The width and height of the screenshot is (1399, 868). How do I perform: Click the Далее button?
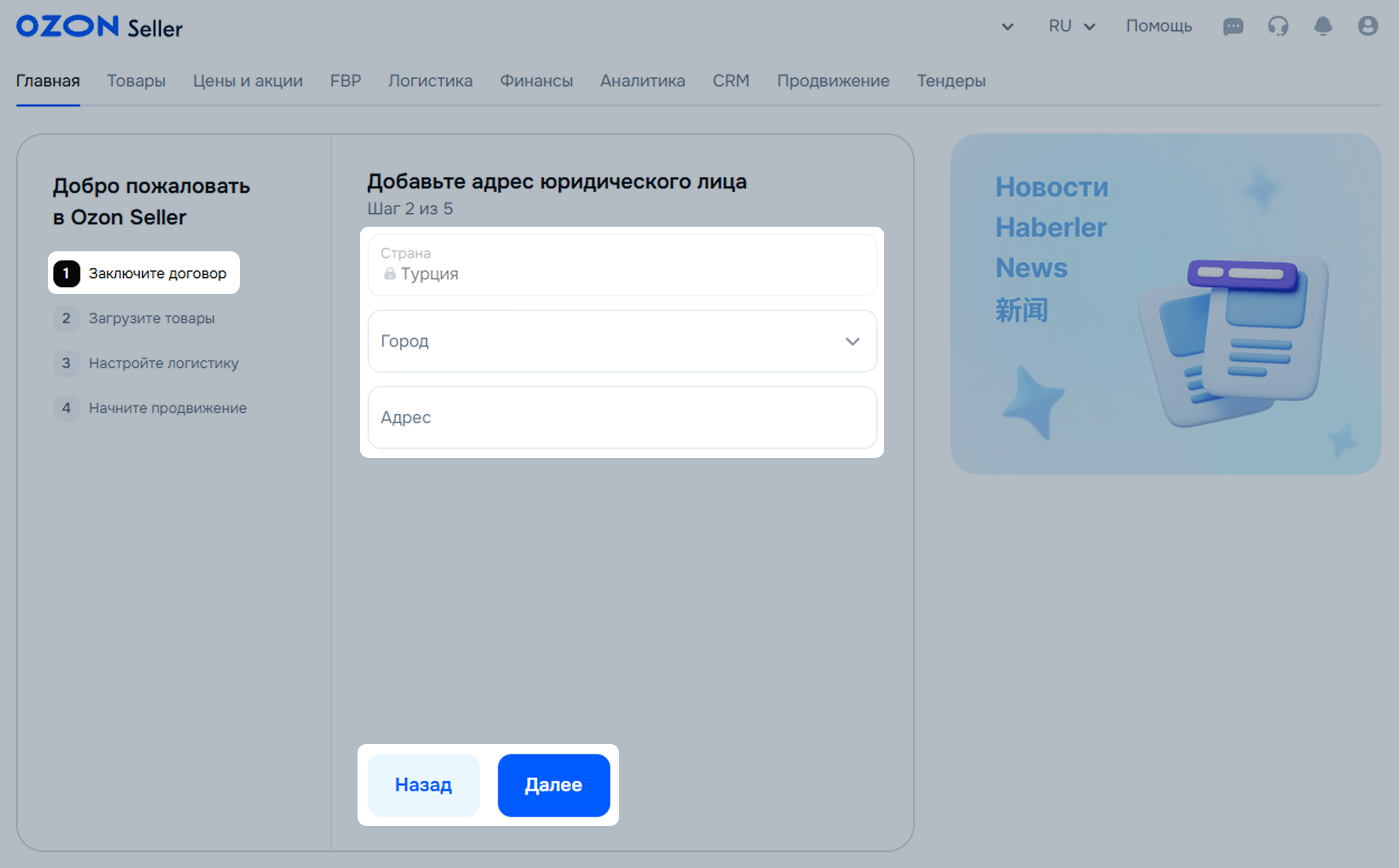click(x=554, y=785)
